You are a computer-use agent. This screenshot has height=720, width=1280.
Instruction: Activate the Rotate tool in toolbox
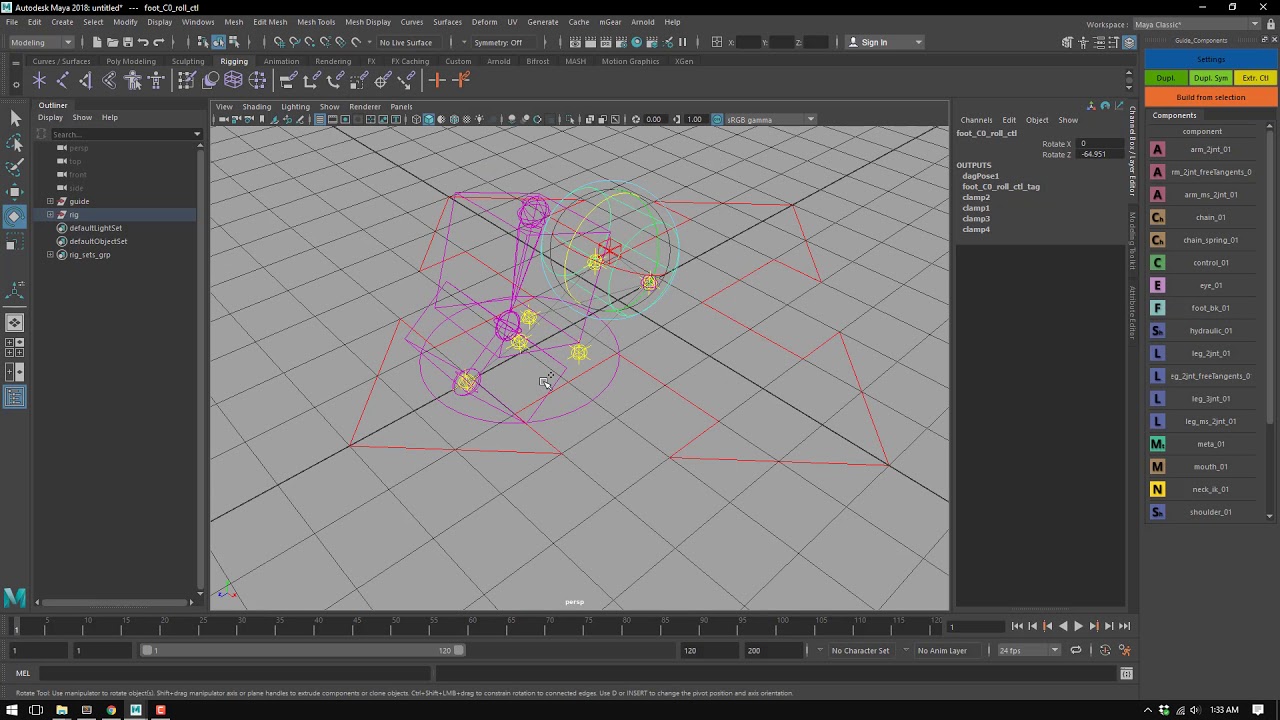click(x=15, y=216)
